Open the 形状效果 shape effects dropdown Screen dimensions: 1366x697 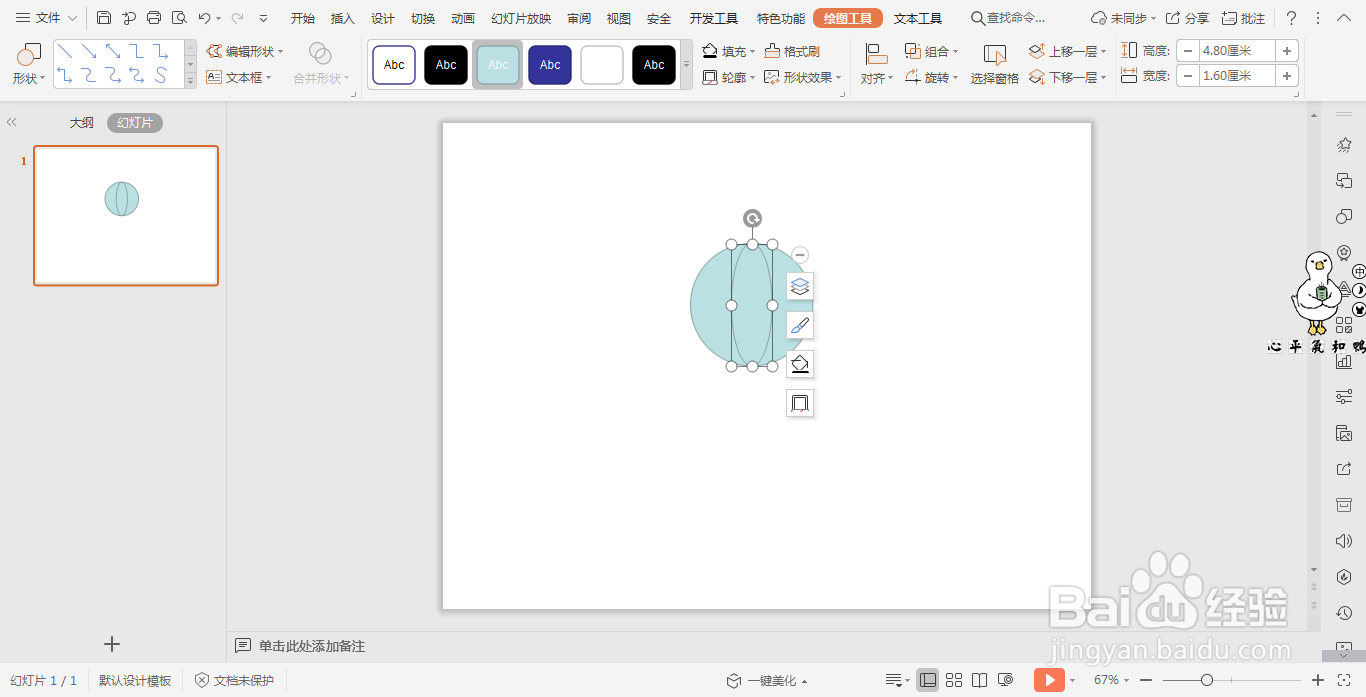pyautogui.click(x=803, y=77)
